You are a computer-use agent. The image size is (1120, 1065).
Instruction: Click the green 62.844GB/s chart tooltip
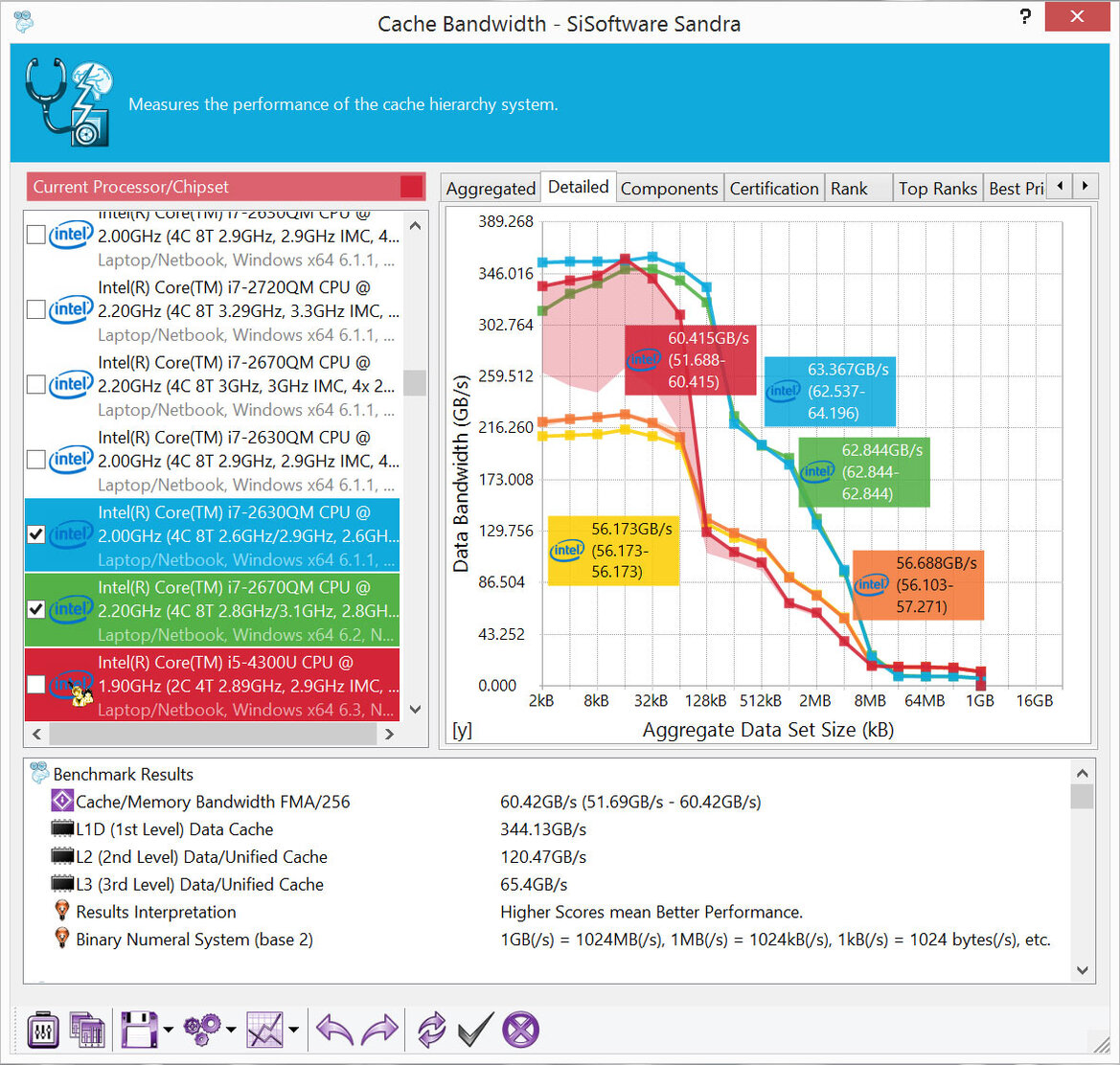click(864, 472)
